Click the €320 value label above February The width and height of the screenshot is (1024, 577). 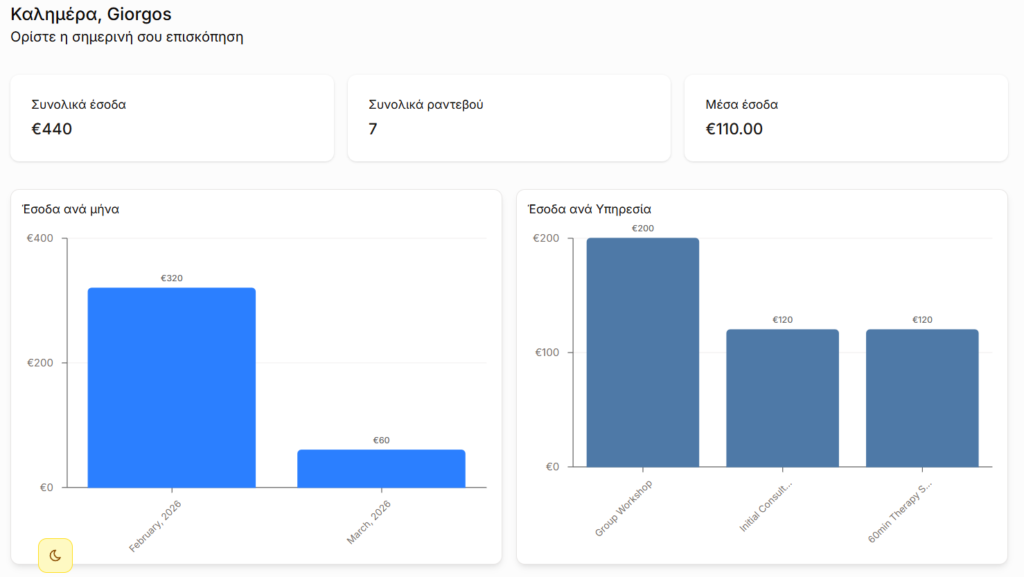pyautogui.click(x=171, y=278)
